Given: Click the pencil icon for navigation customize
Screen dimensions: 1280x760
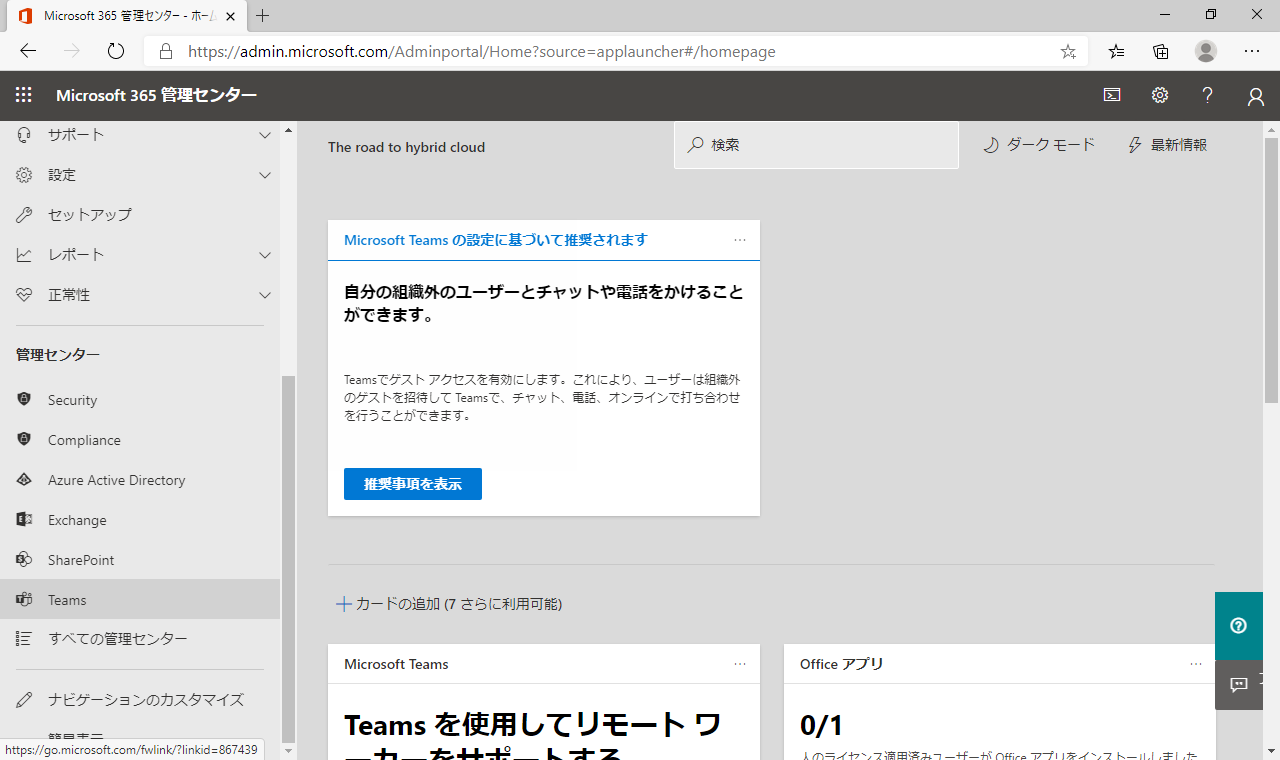Looking at the screenshot, I should (25, 700).
